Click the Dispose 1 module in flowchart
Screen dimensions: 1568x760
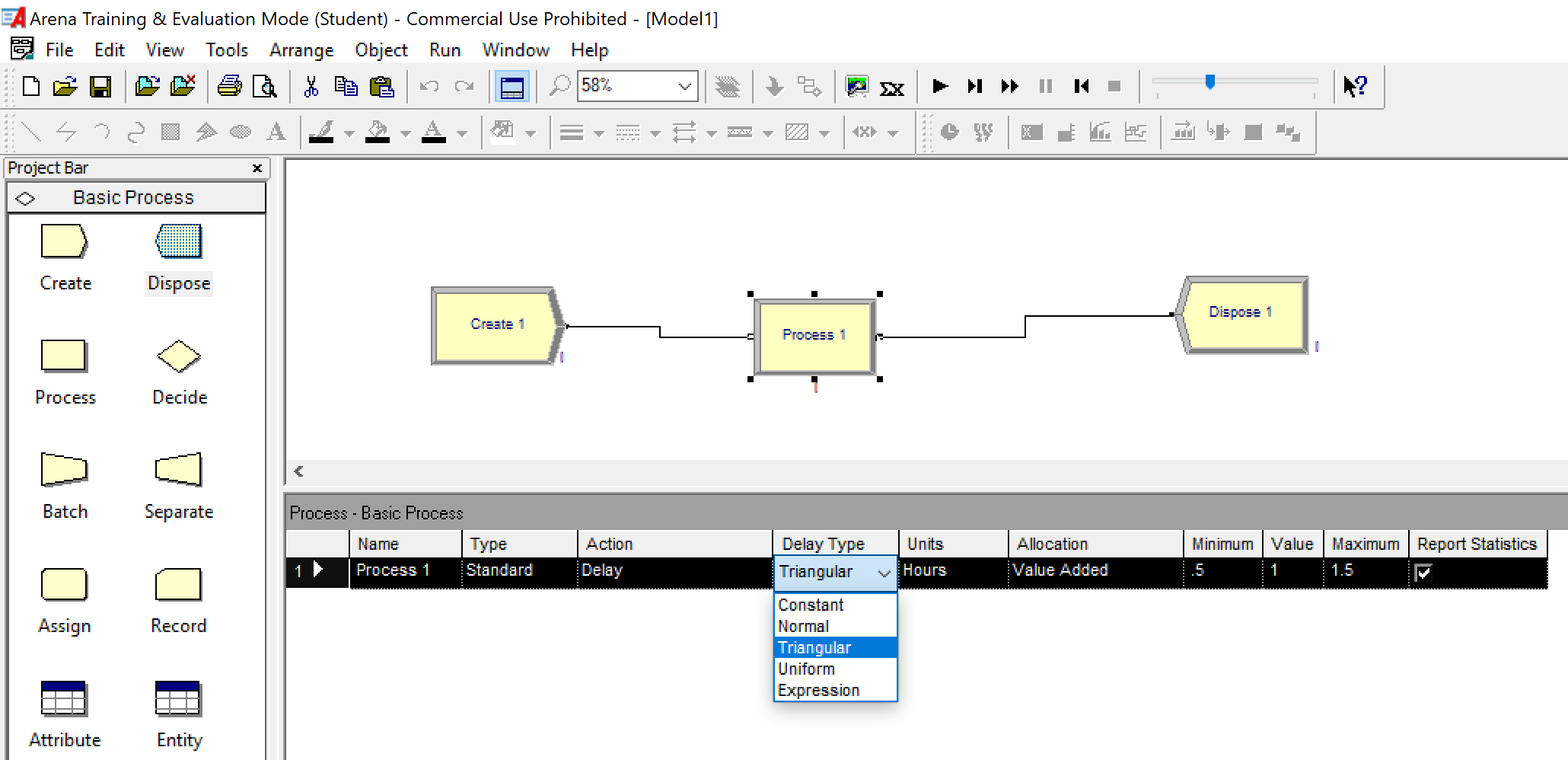[1241, 315]
